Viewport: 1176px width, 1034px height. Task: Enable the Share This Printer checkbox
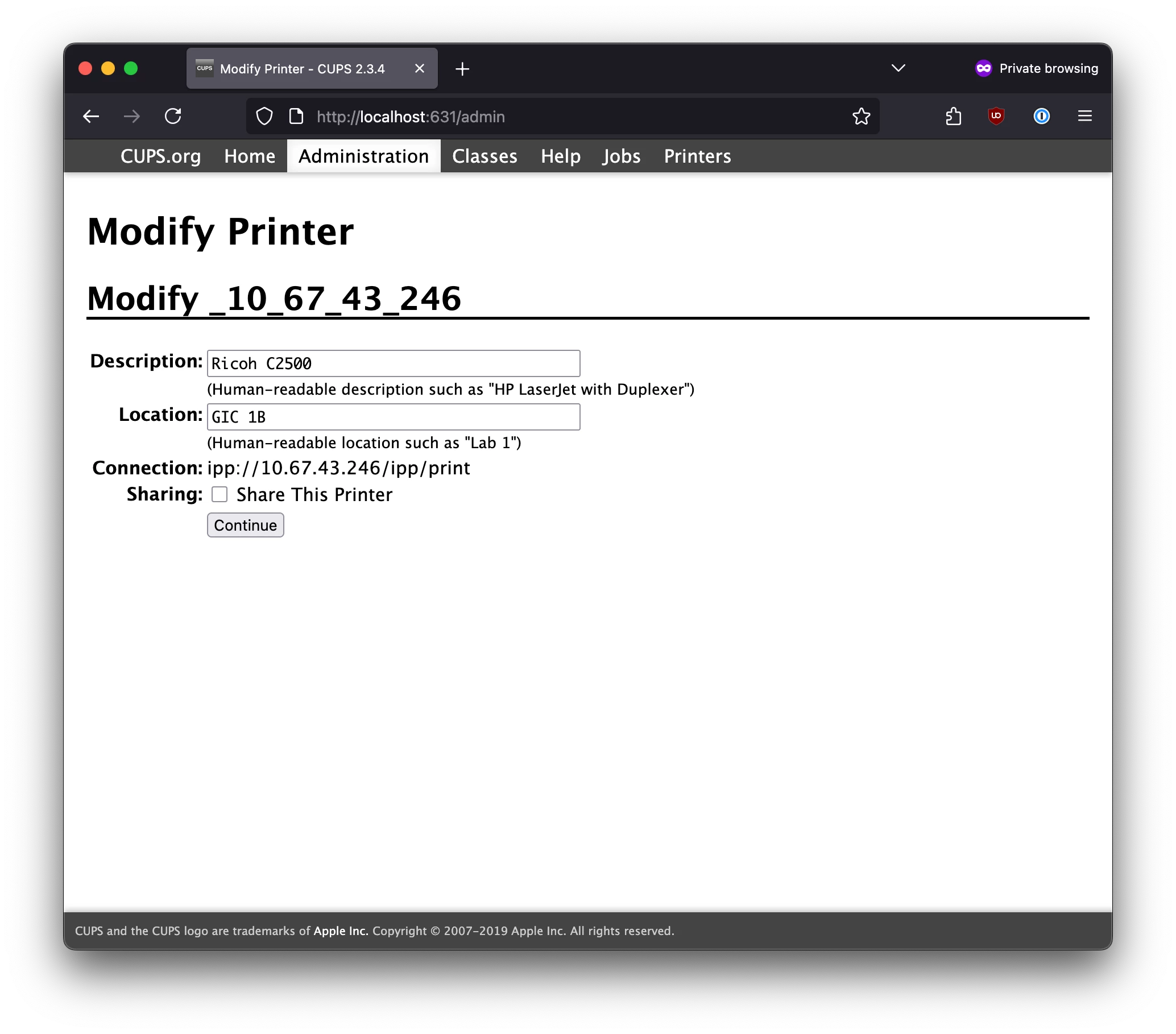coord(220,494)
